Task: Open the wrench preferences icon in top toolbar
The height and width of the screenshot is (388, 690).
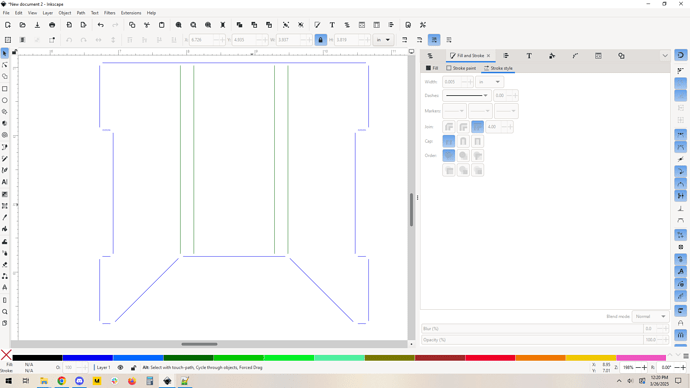Action: [423, 25]
